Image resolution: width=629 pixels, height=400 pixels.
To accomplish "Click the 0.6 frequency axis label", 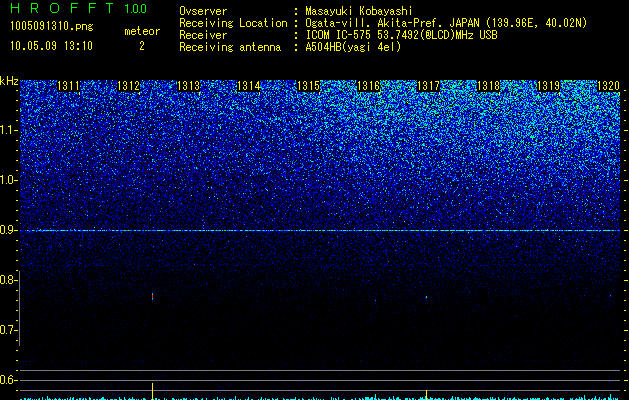I will pos(8,380).
